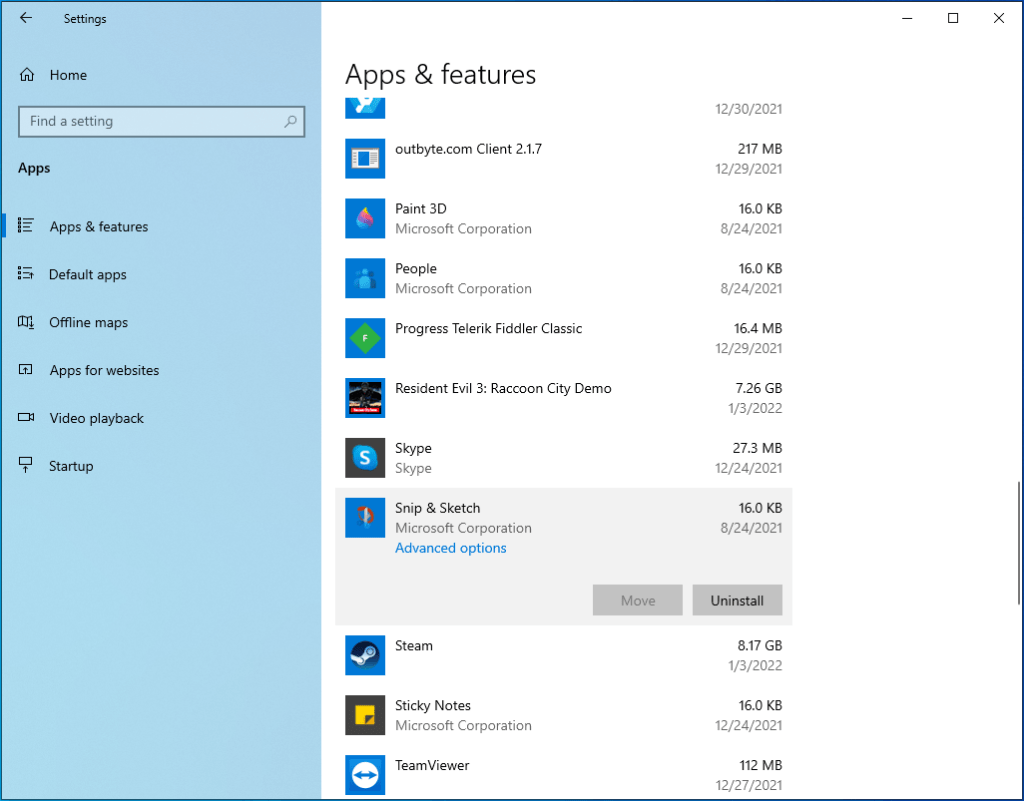The image size is (1024, 801).
Task: Click the Find a setting search box
Action: [162, 121]
